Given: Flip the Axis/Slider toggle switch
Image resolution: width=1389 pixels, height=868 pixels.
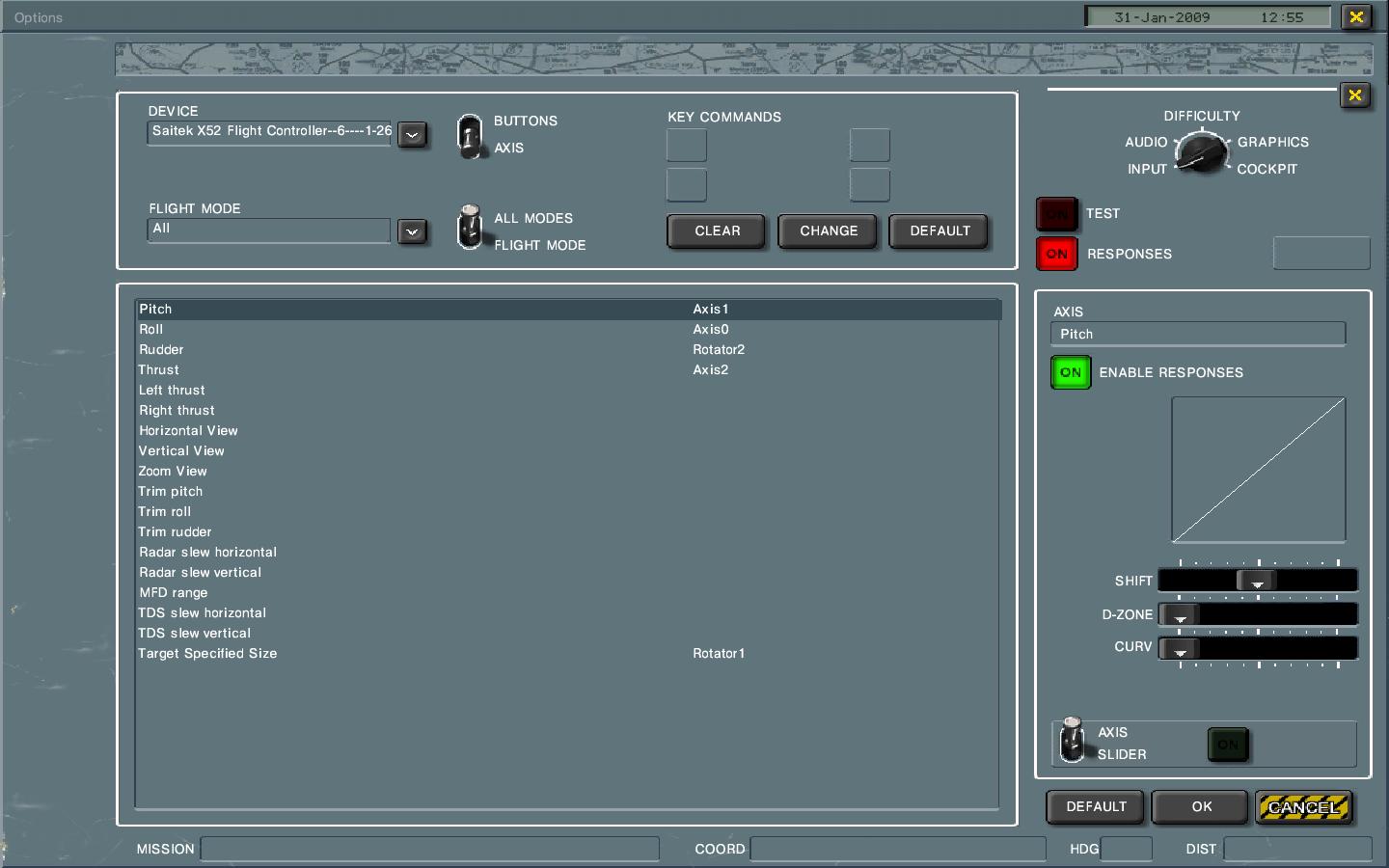Looking at the screenshot, I should [1072, 741].
